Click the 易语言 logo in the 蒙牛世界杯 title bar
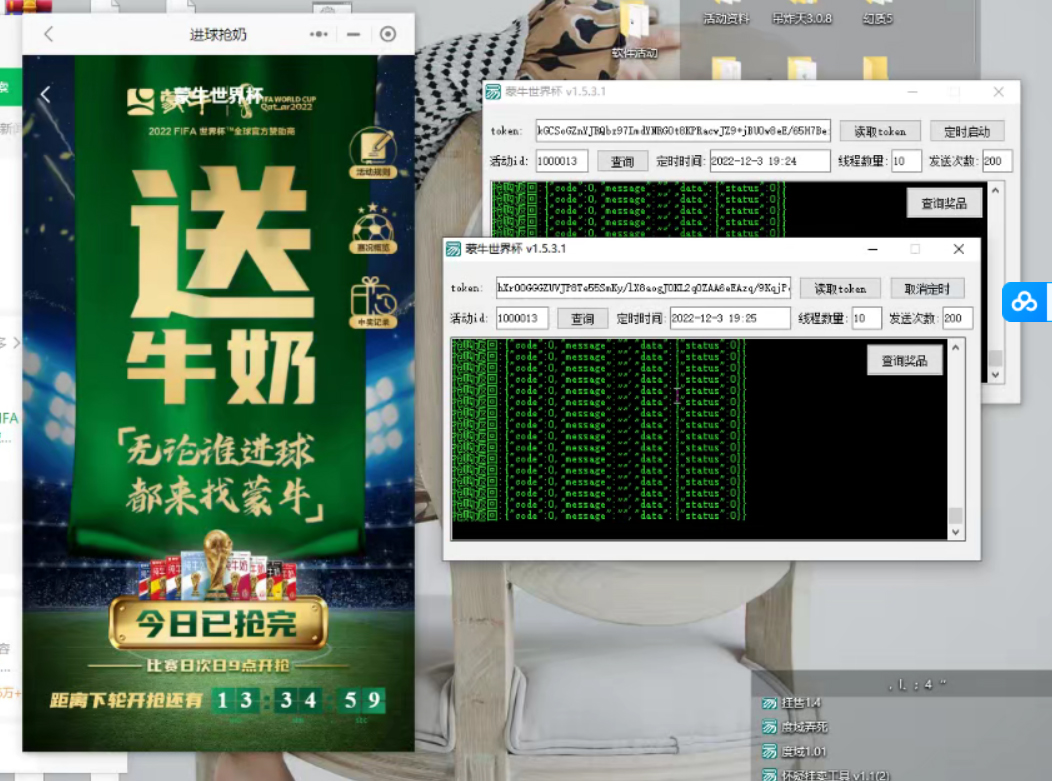This screenshot has width=1052, height=781. click(x=455, y=249)
